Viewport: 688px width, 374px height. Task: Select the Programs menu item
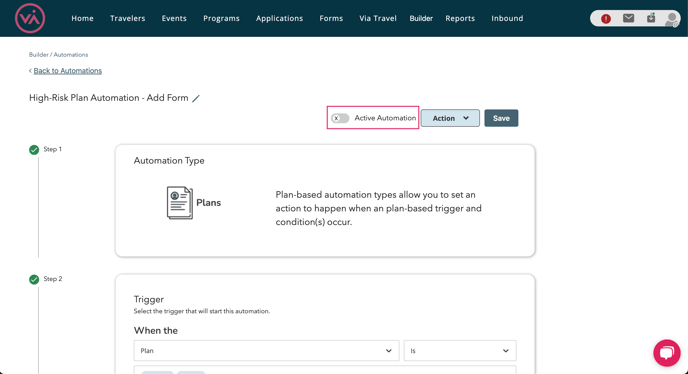click(x=221, y=18)
